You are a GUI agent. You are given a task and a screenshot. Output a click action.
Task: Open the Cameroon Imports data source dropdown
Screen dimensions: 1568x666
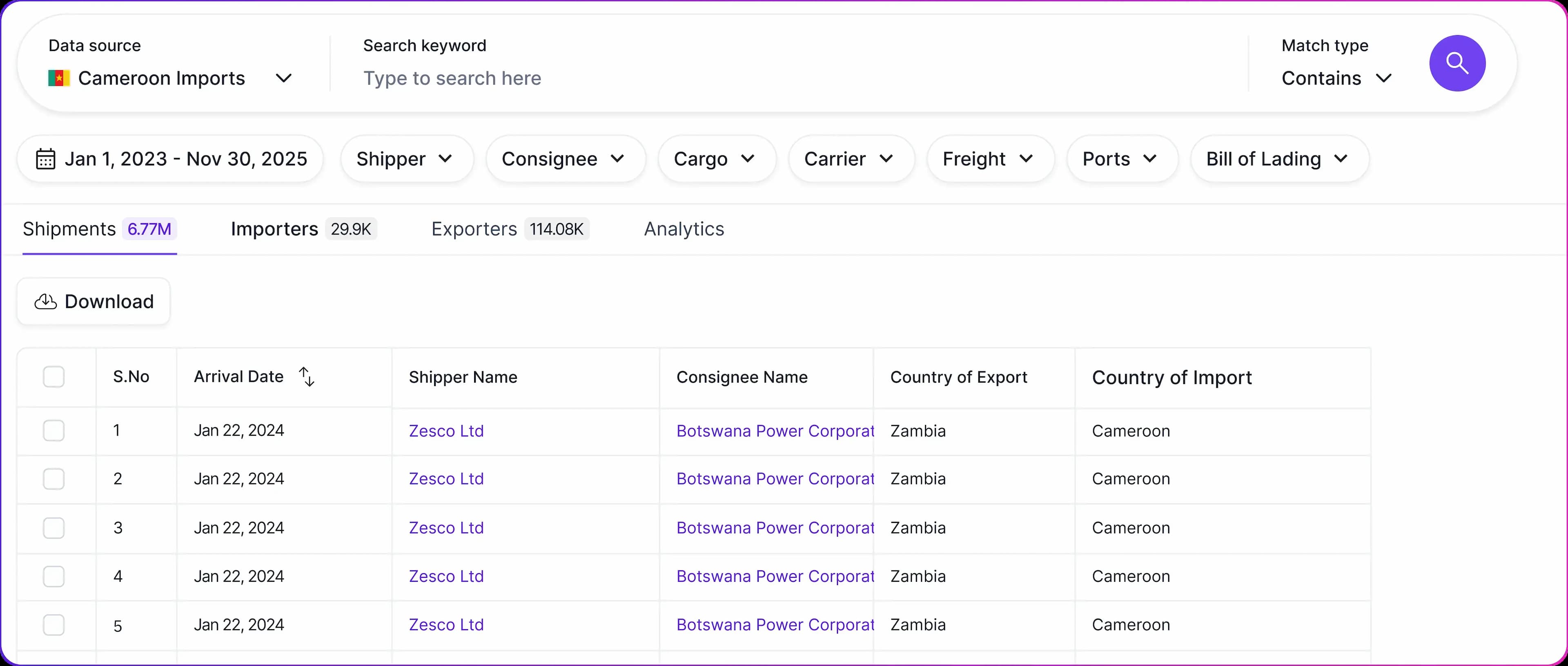(170, 78)
